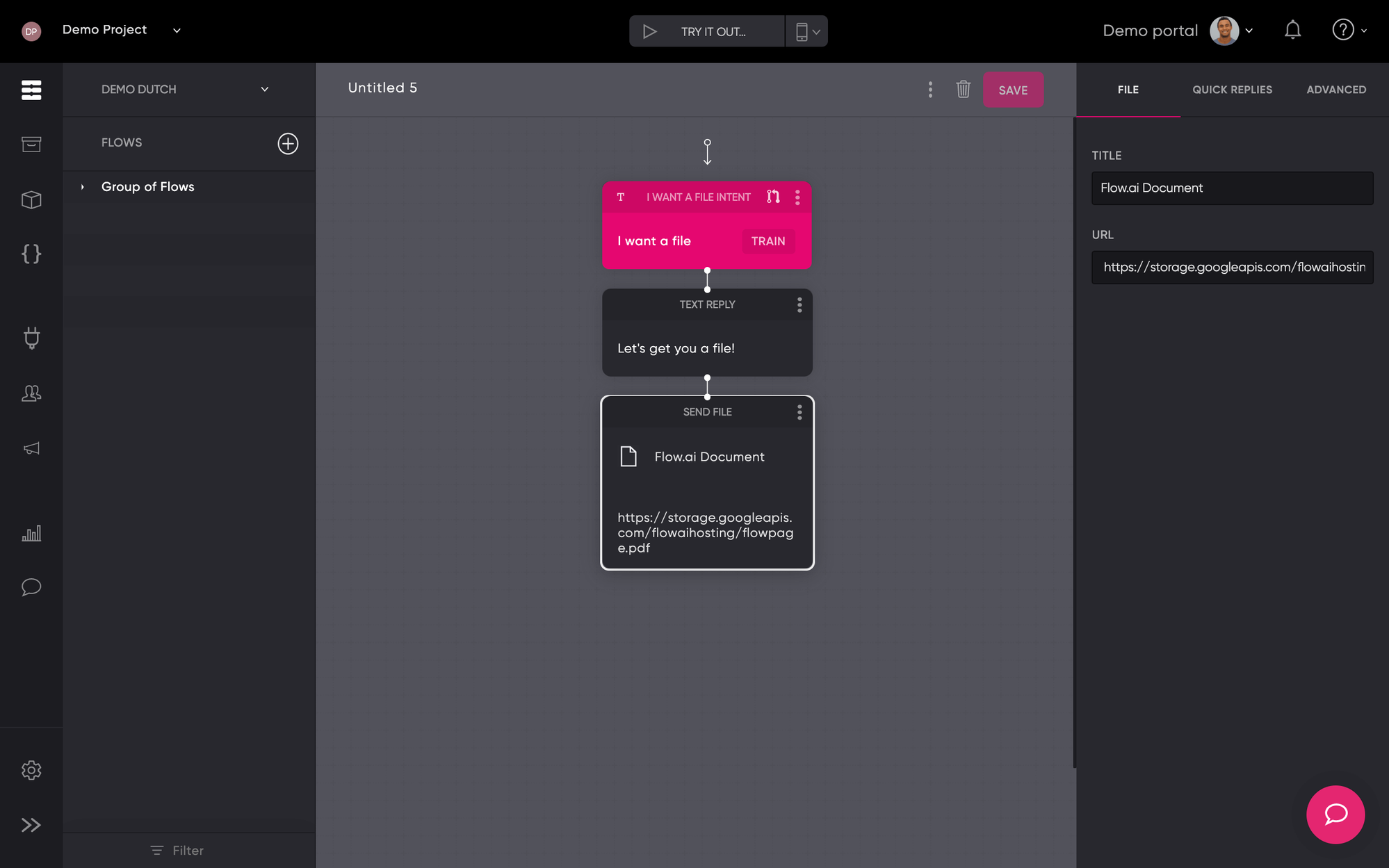Open the device selector dropdown next to Try it out
Viewport: 1389px width, 868px height.
[x=807, y=31]
